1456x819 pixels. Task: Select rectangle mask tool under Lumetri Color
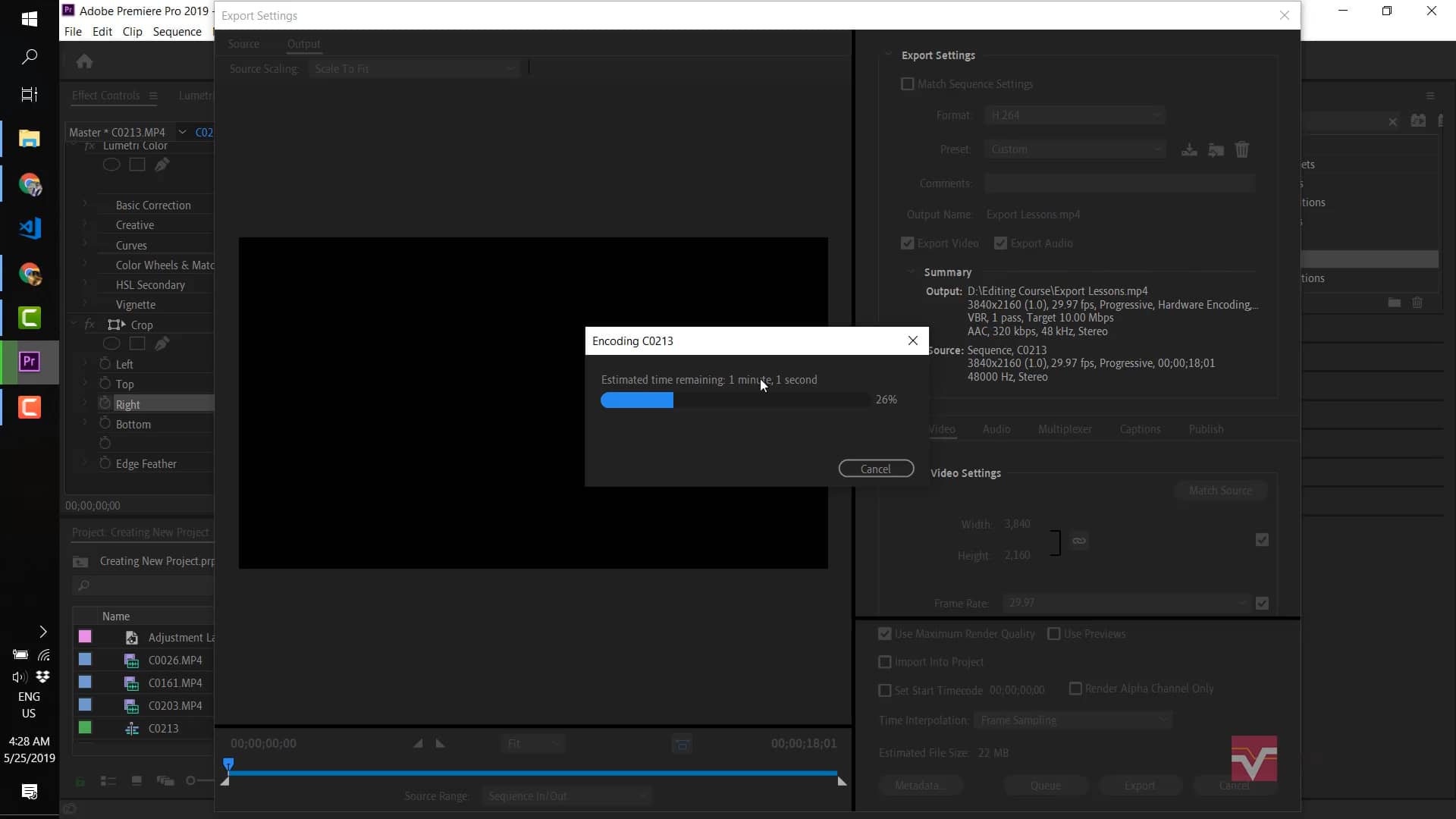coord(137,165)
